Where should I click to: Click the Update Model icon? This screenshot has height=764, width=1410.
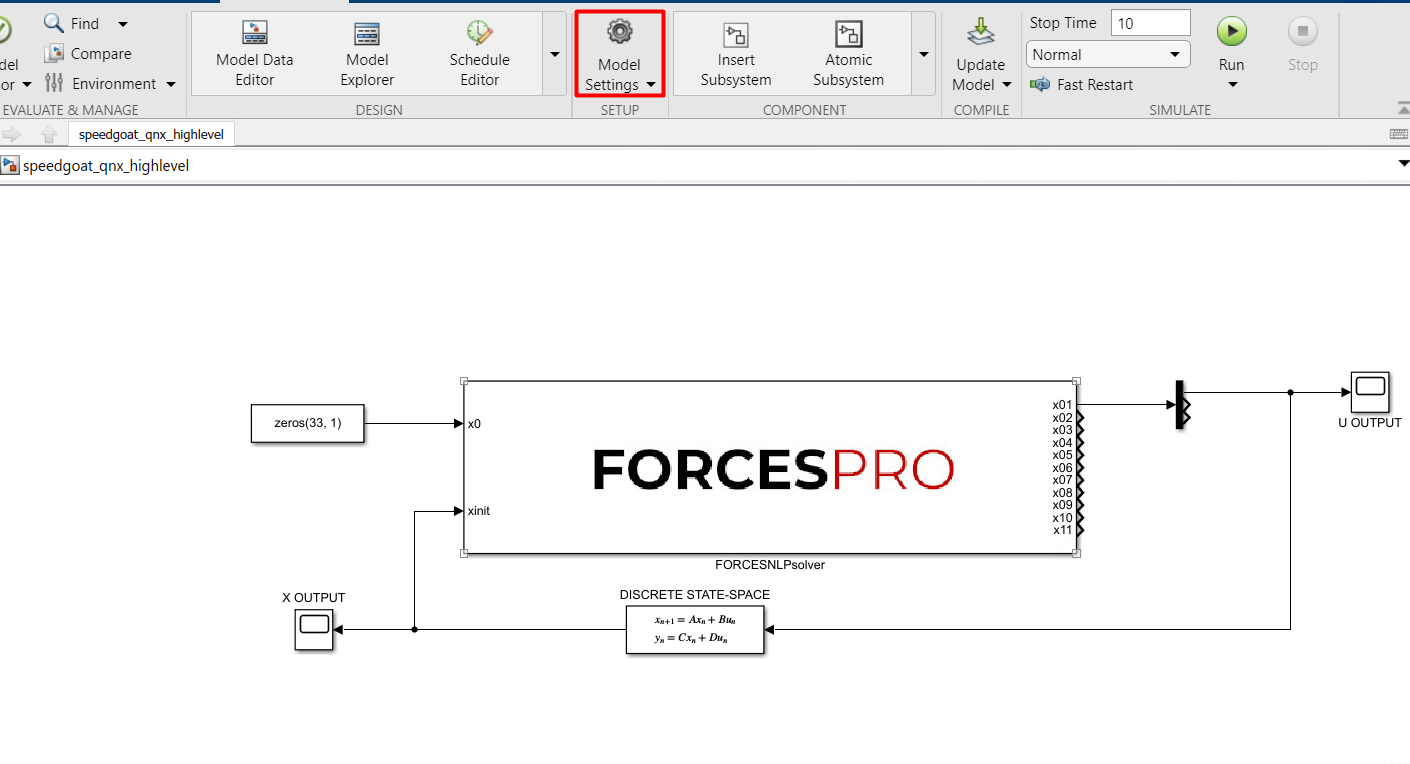coord(980,34)
